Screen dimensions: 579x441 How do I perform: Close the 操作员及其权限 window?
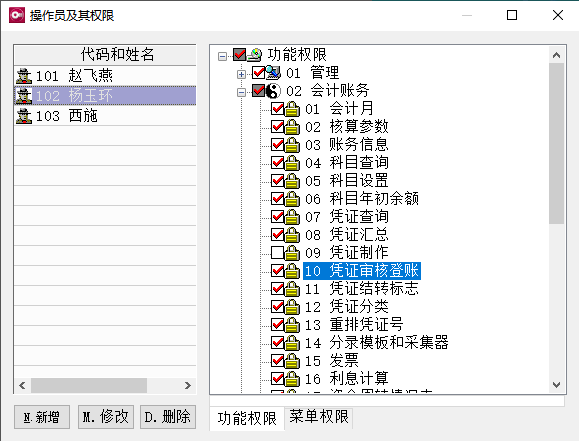[x=558, y=15]
